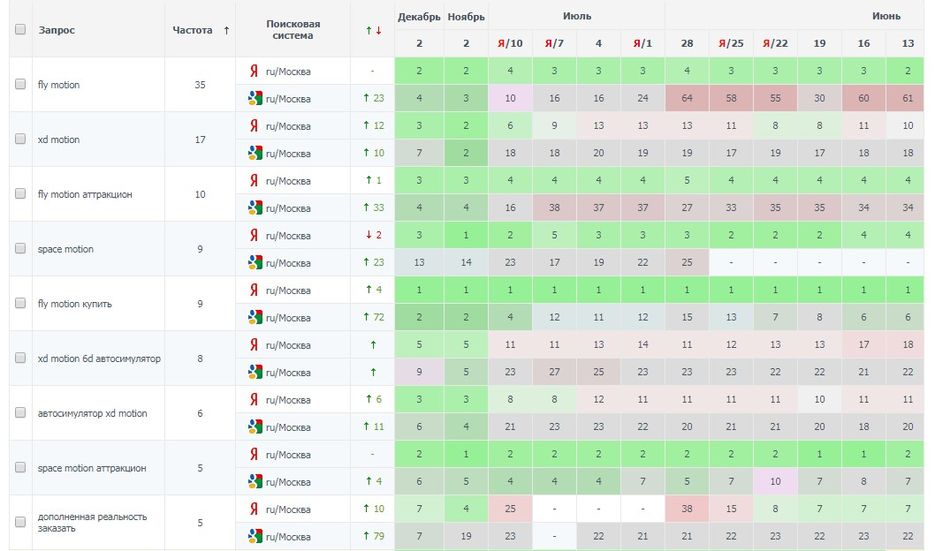
Task: Click the Поисковая система column header
Action: point(293,29)
